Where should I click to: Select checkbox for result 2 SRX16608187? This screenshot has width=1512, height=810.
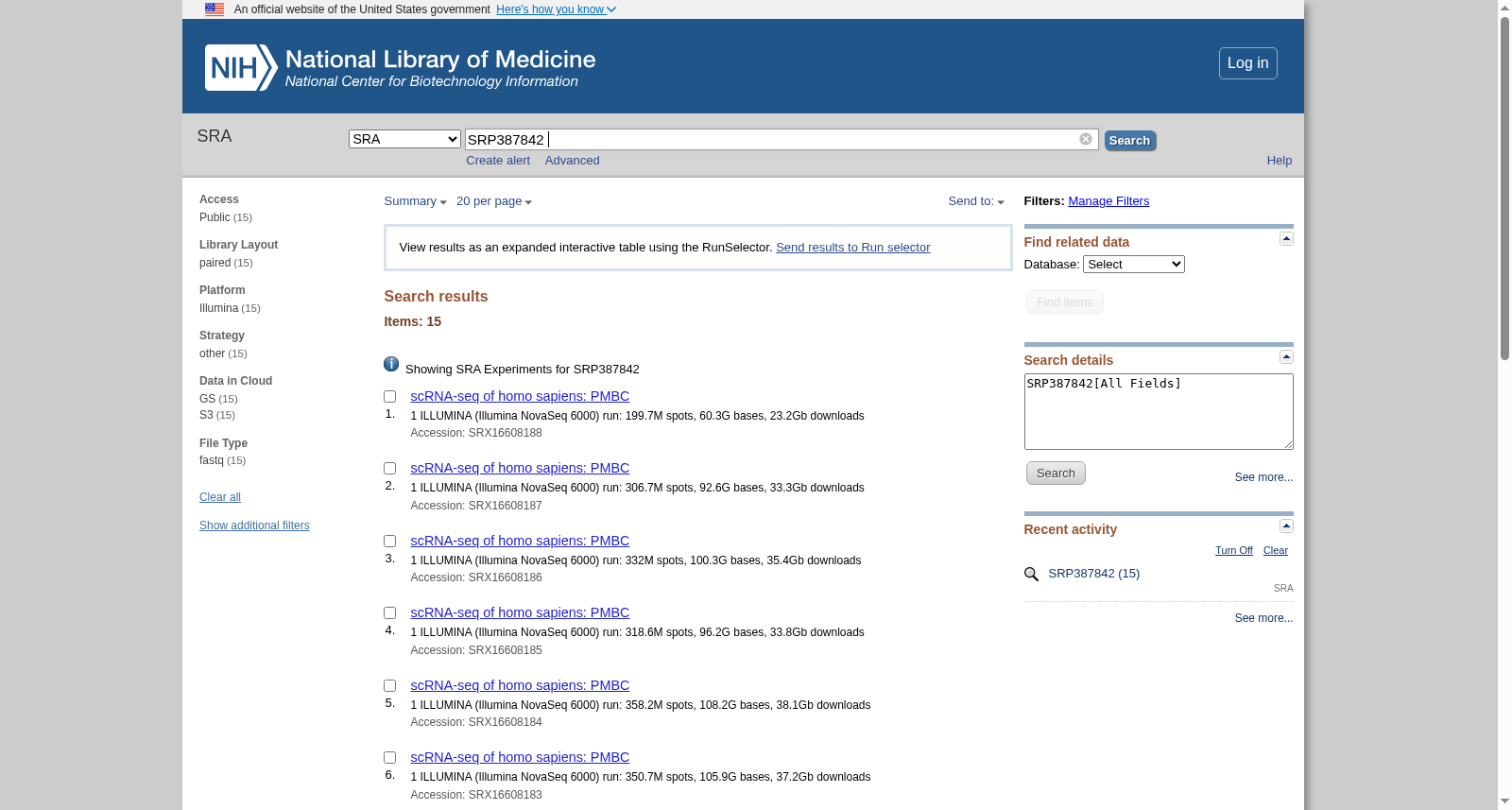(389, 469)
